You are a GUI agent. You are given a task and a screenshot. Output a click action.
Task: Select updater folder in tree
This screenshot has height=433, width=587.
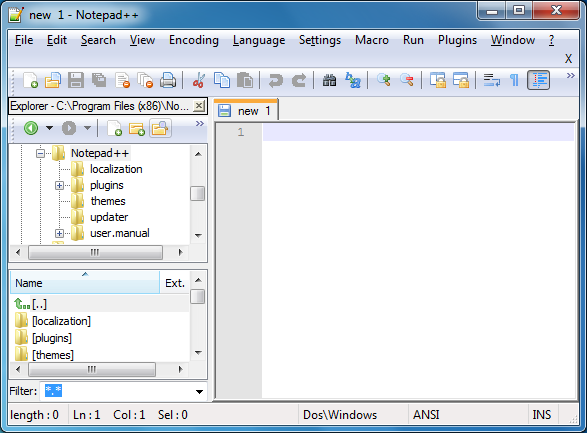click(109, 217)
